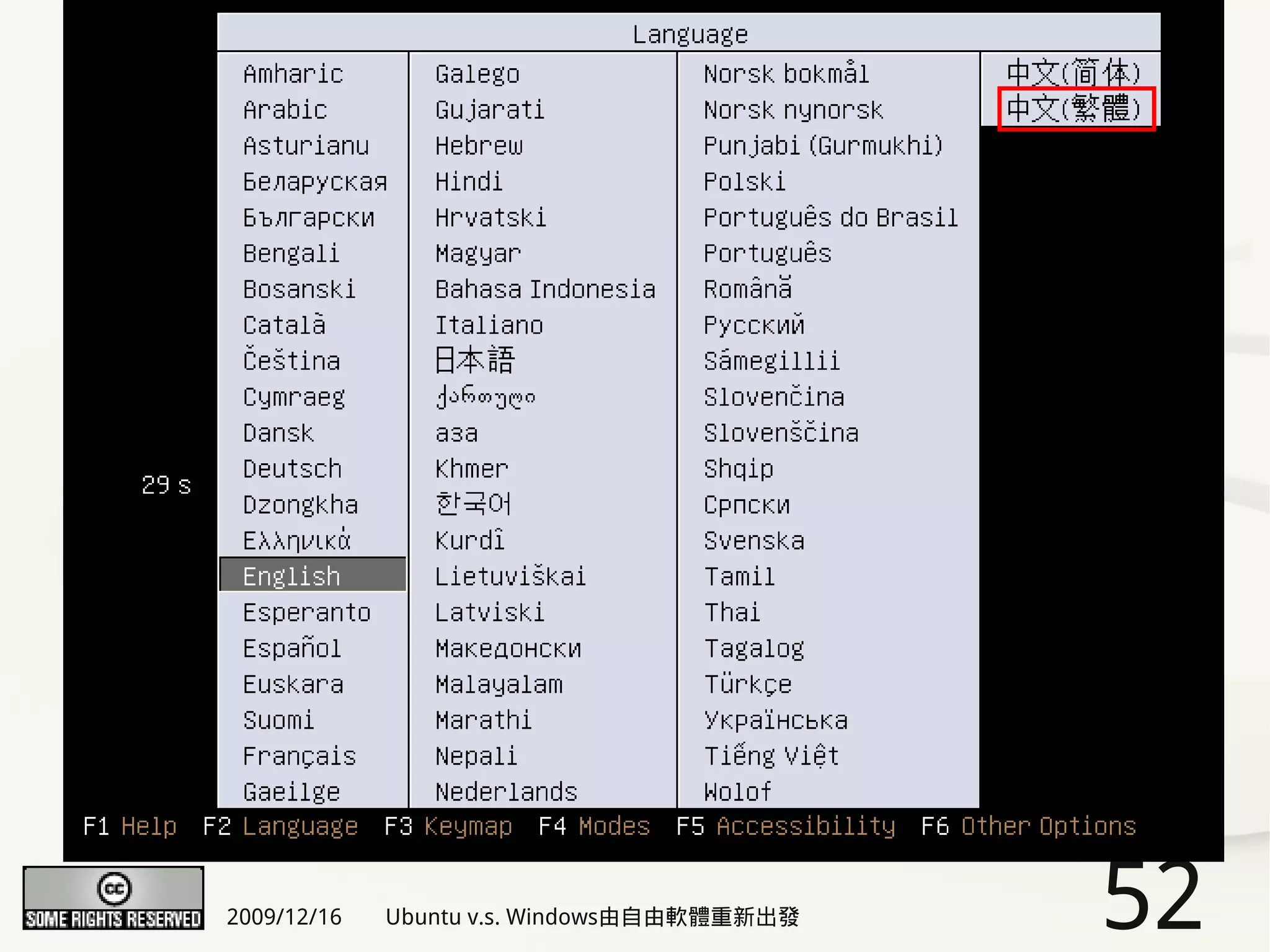Viewport: 1270px width, 952px height.
Task: Pick Català language
Action: pyautogui.click(x=284, y=325)
